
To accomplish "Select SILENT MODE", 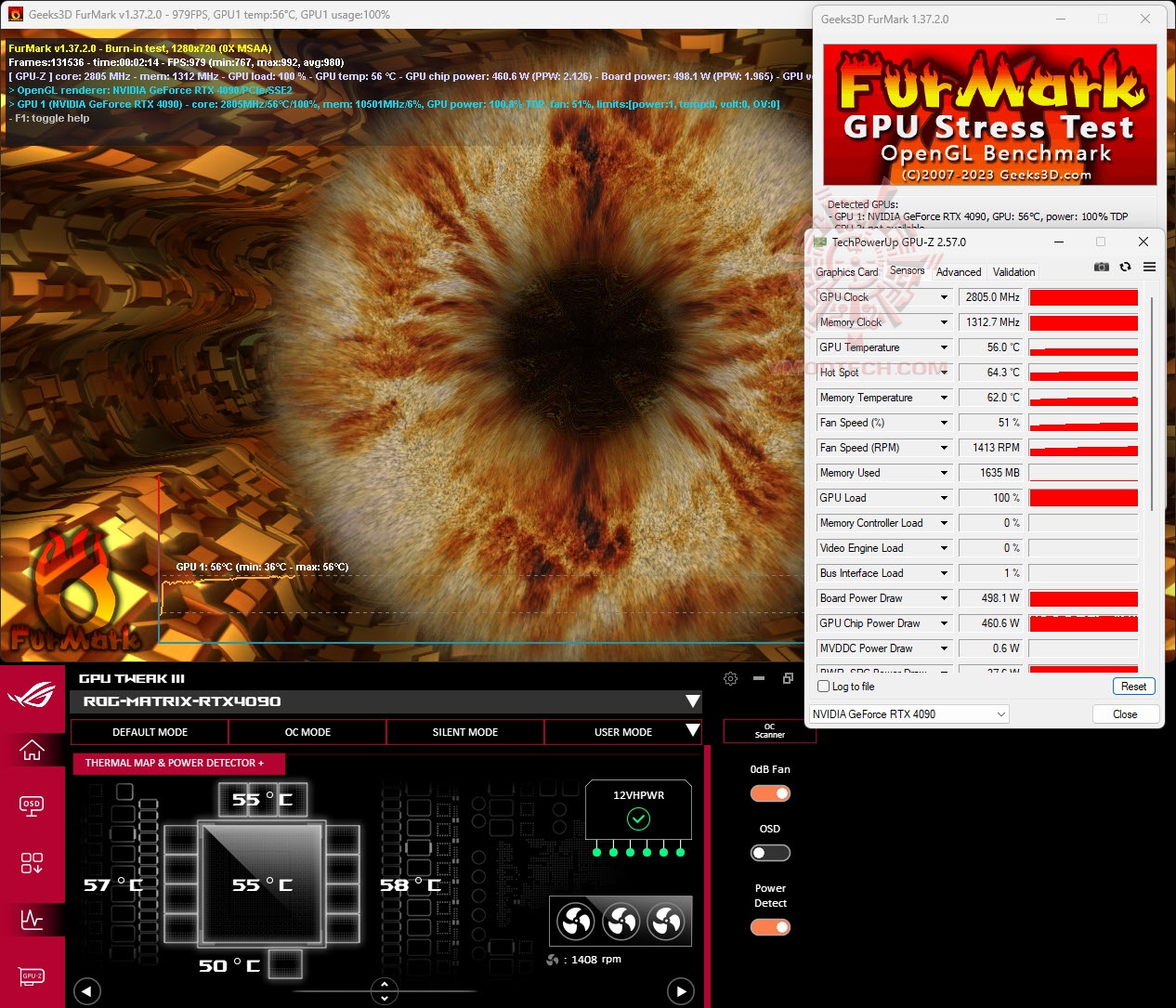I will [465, 732].
